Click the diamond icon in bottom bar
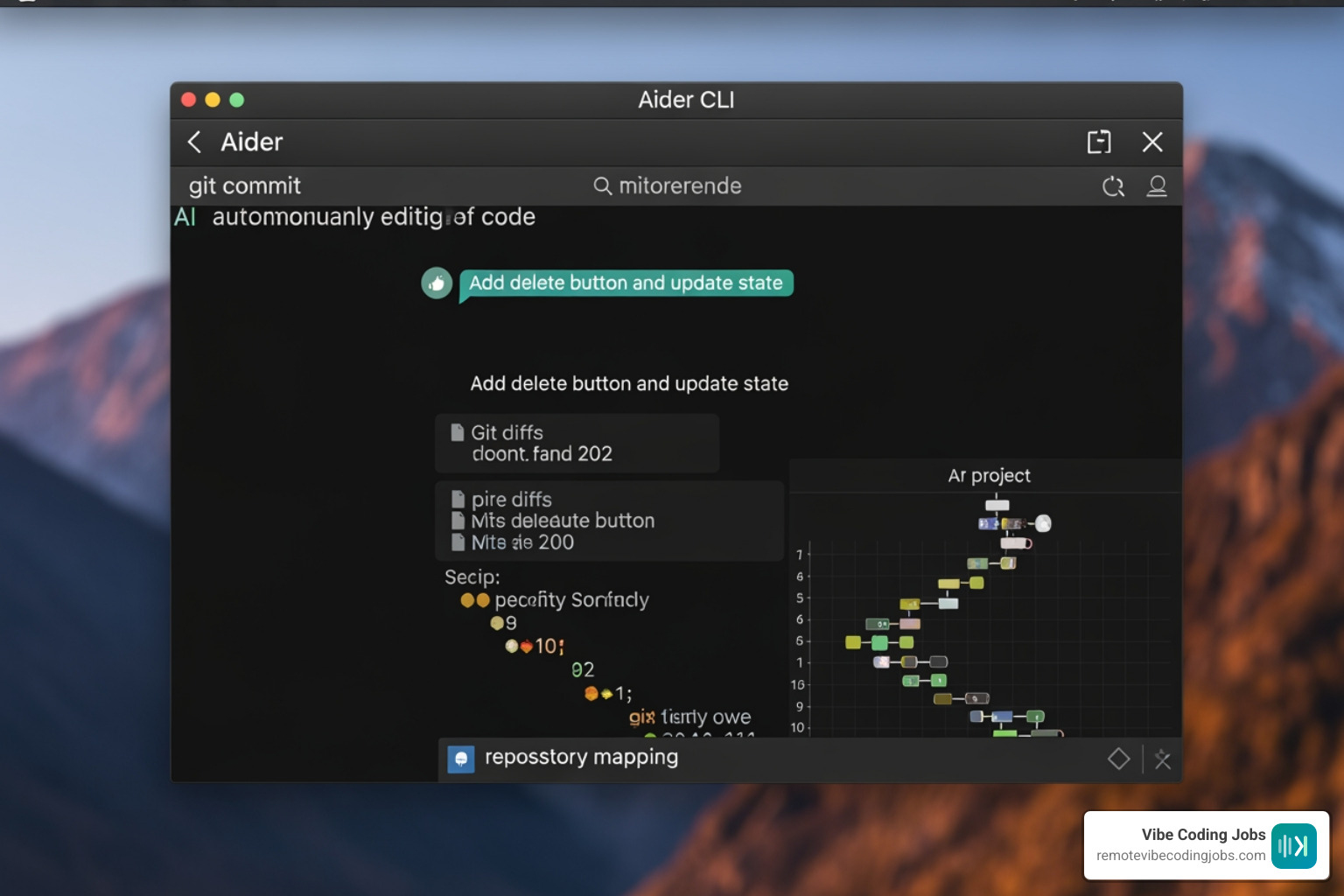 point(1118,759)
